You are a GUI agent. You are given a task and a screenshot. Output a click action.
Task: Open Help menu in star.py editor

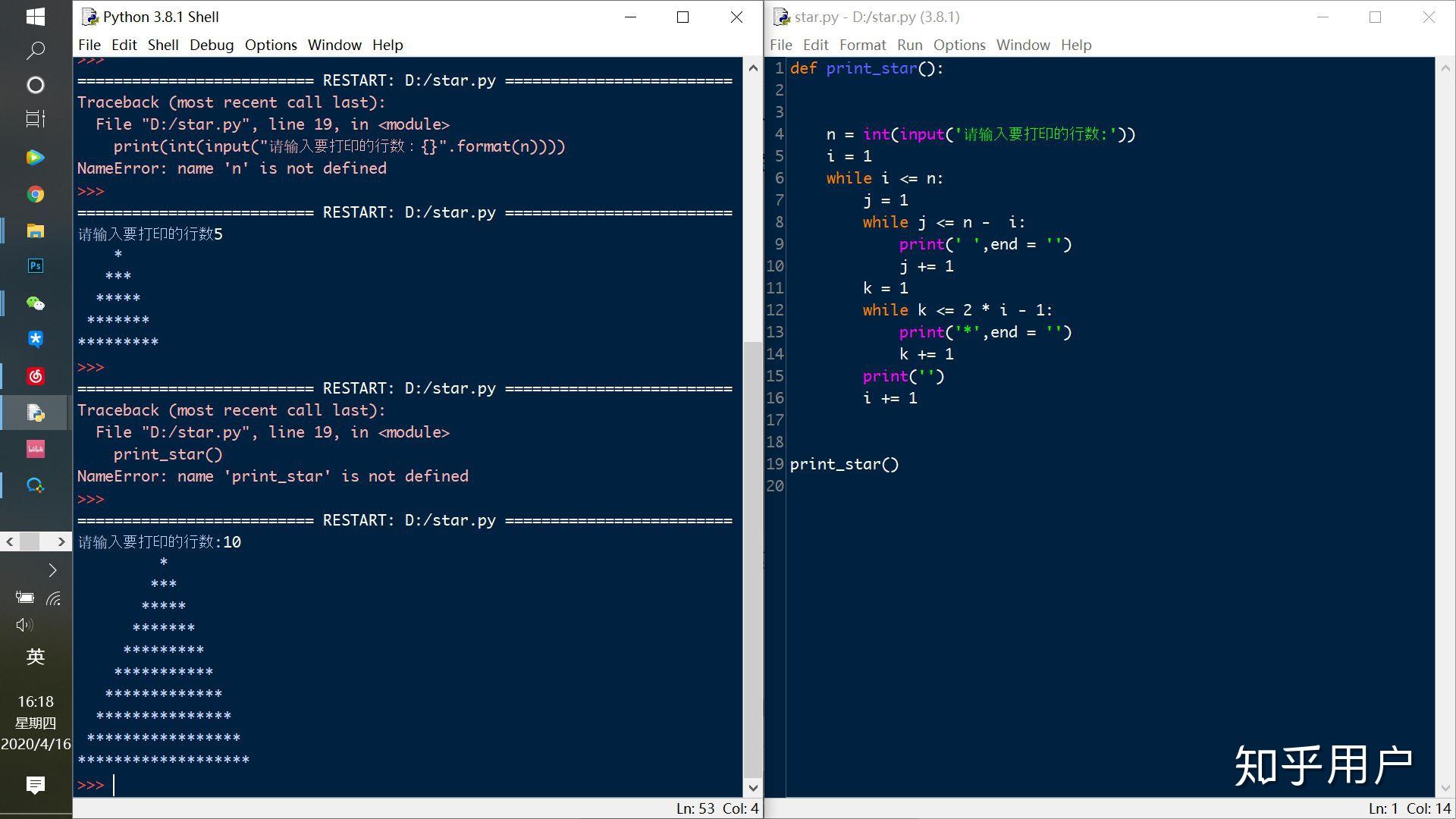tap(1076, 45)
